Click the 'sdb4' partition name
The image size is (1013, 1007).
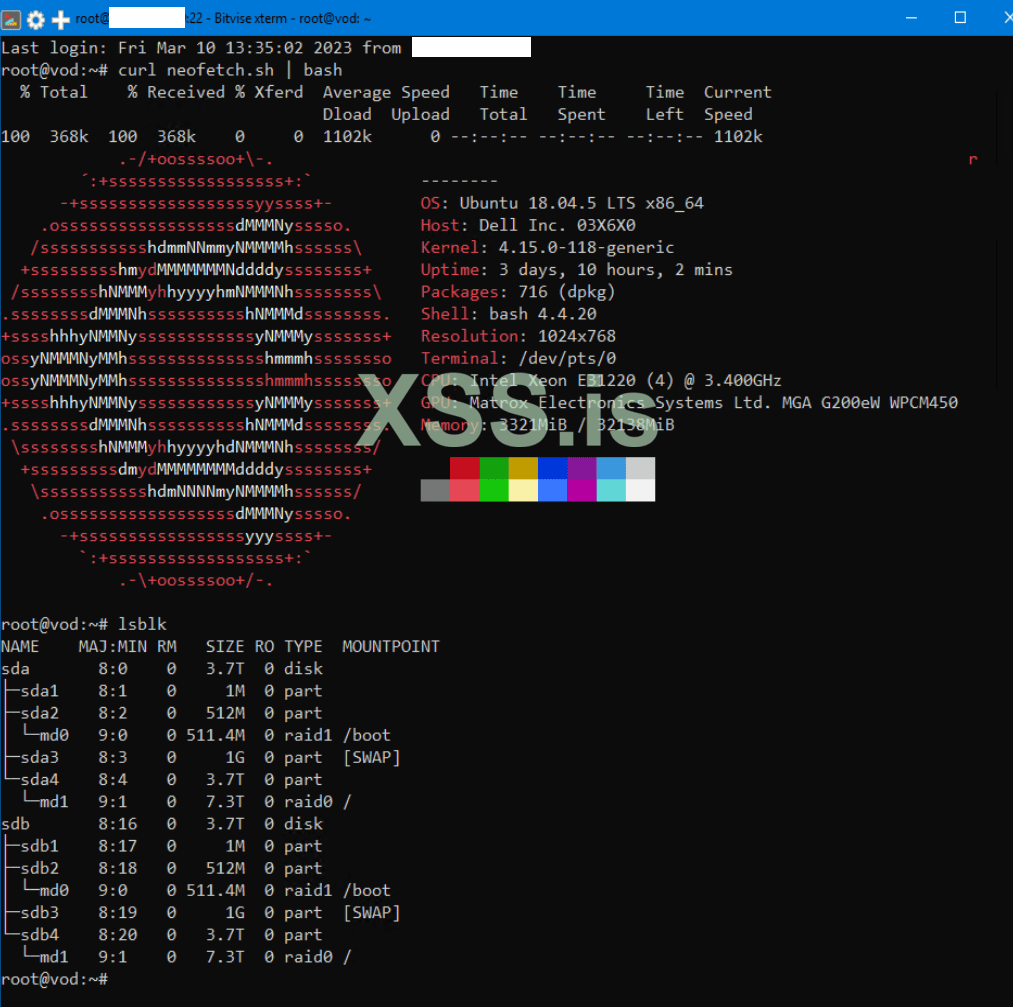coord(39,935)
